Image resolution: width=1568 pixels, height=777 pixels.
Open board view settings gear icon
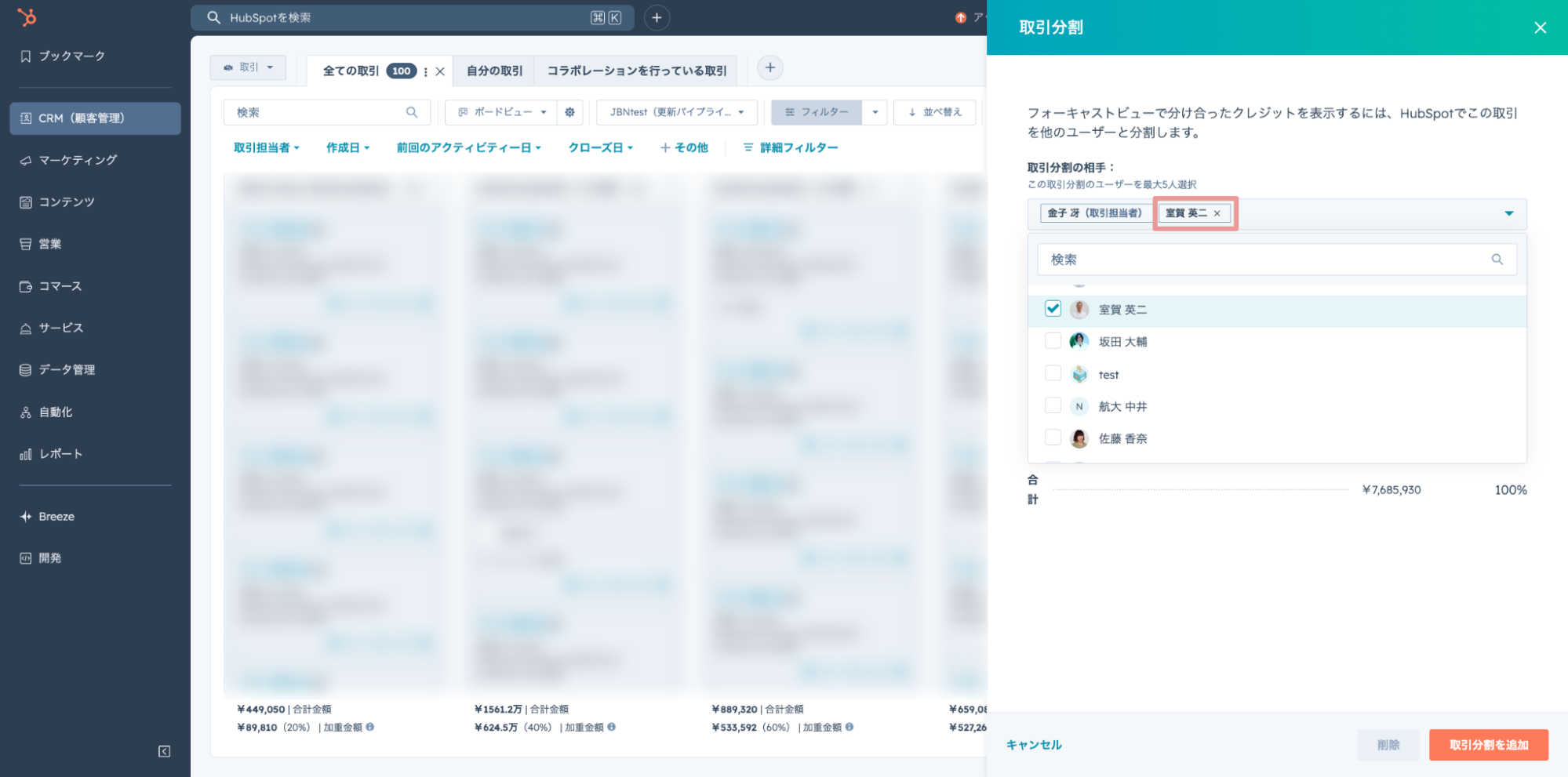570,112
